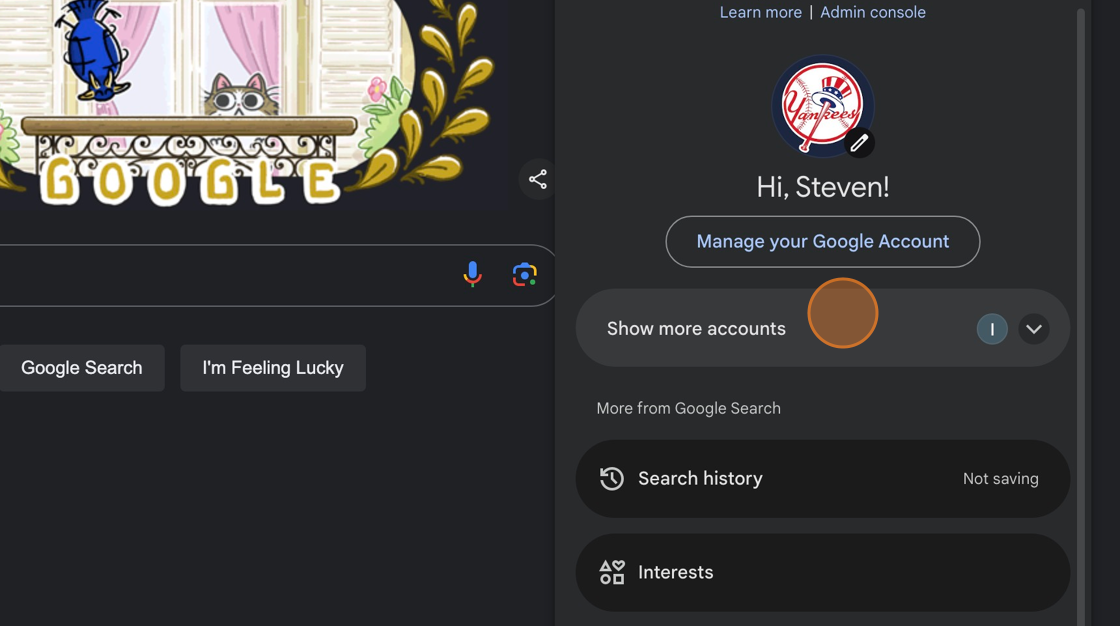
Task: Click the Hi, Steven! greeting text
Action: coord(822,187)
